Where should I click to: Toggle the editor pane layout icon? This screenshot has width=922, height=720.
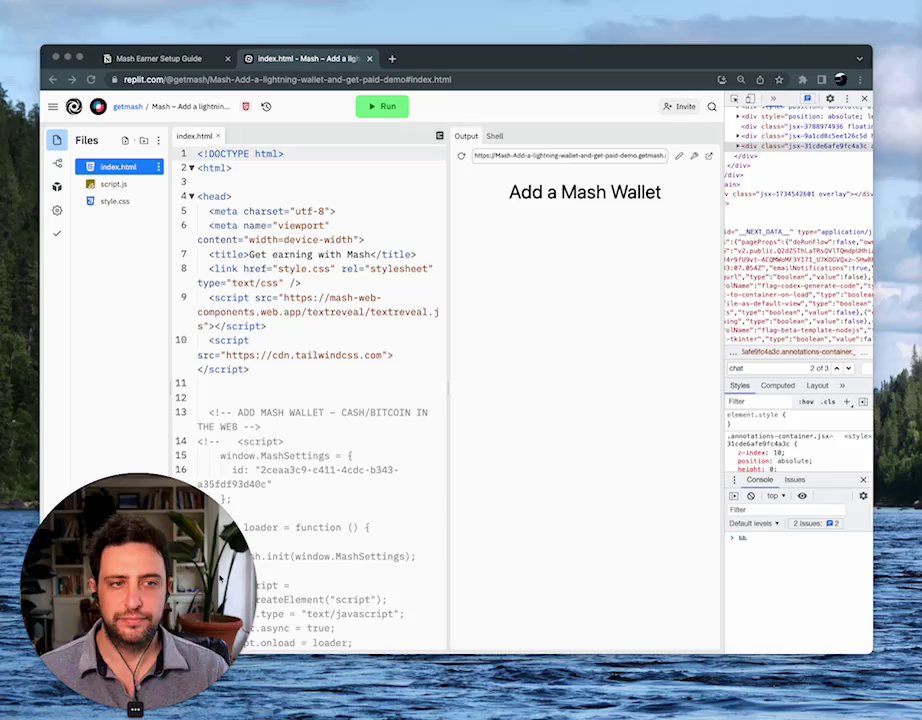[x=440, y=136]
